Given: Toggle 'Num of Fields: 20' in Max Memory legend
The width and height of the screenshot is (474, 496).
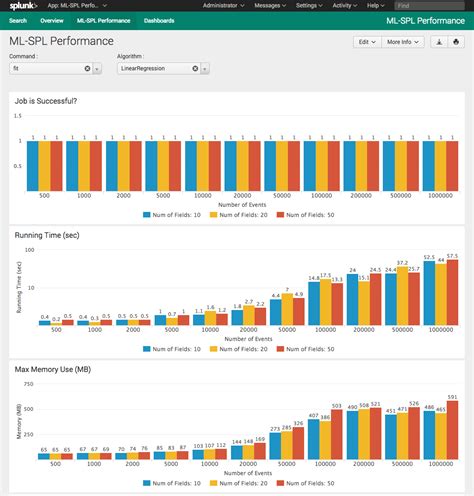Looking at the screenshot, I should tap(239, 483).
